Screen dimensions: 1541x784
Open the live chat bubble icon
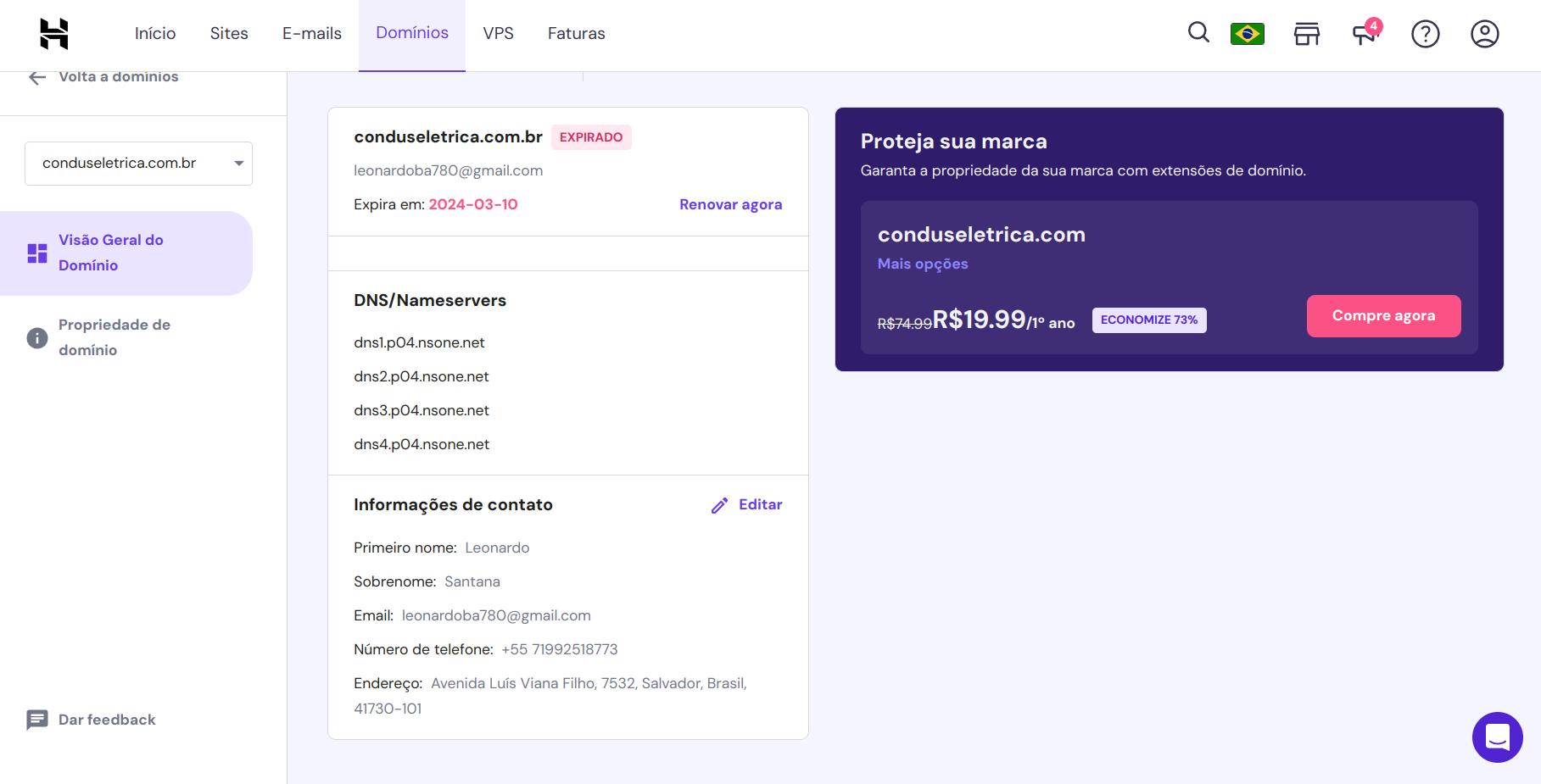[x=1497, y=737]
